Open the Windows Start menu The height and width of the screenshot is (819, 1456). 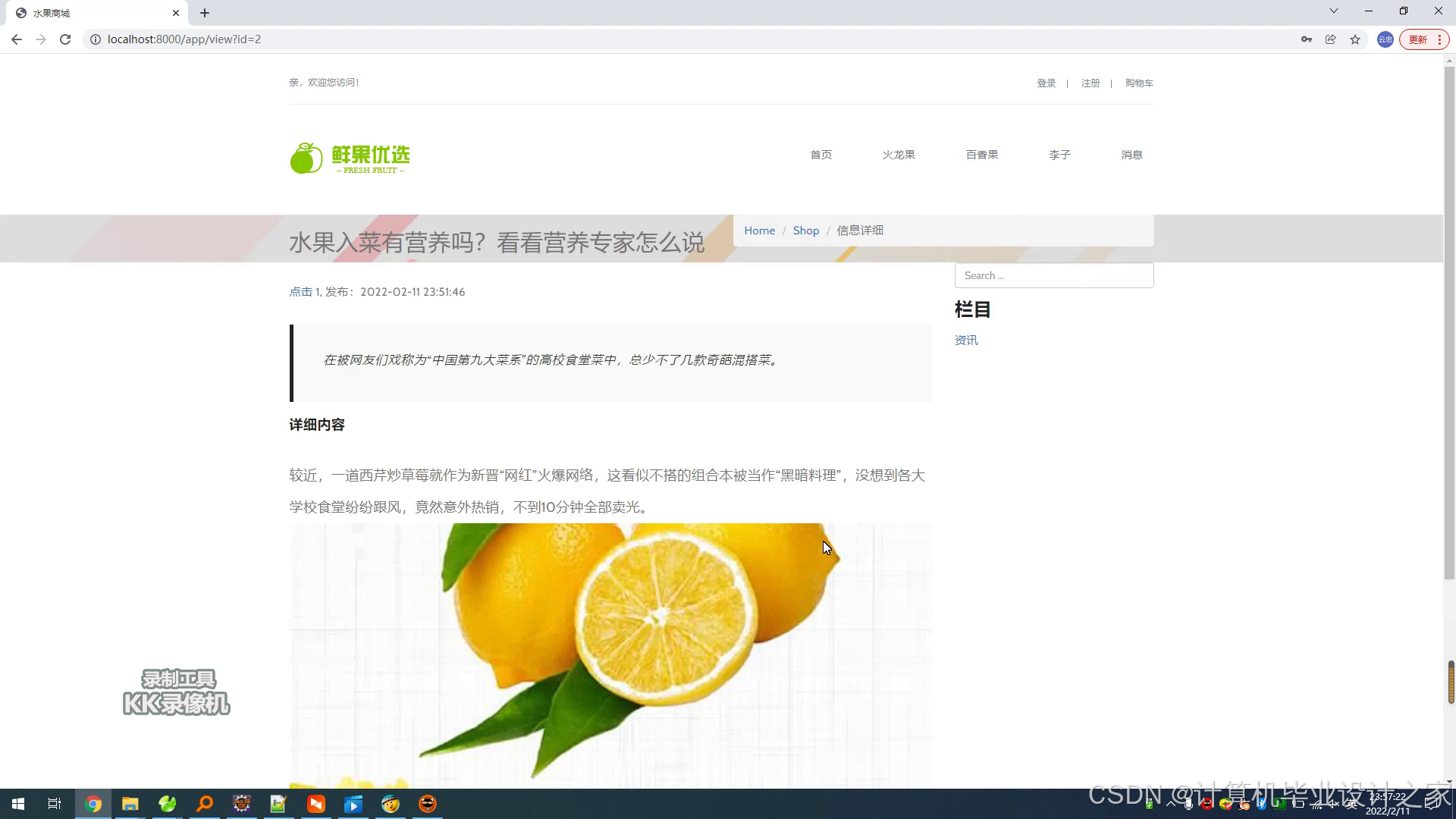(18, 804)
